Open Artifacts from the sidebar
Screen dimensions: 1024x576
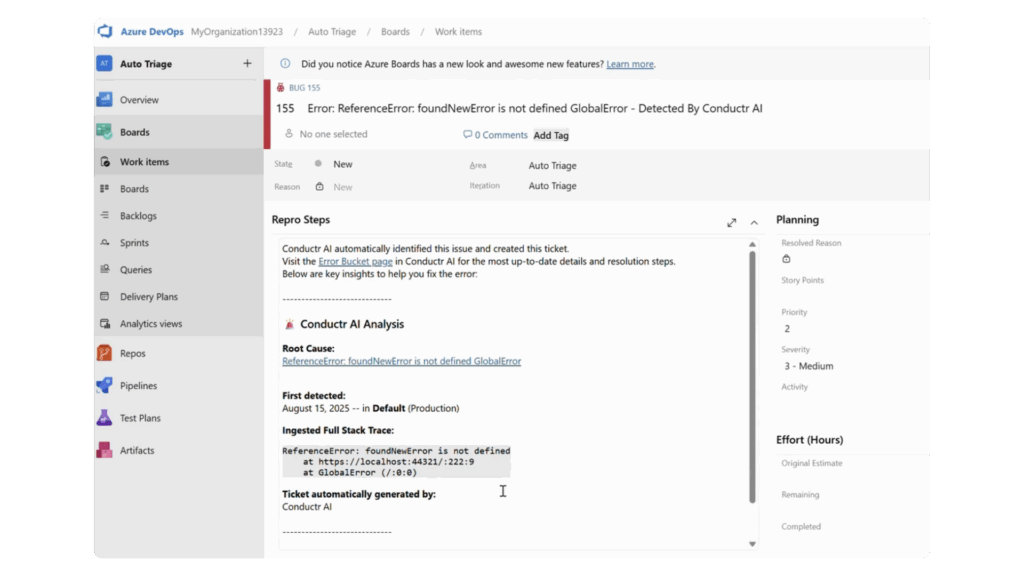pos(137,451)
